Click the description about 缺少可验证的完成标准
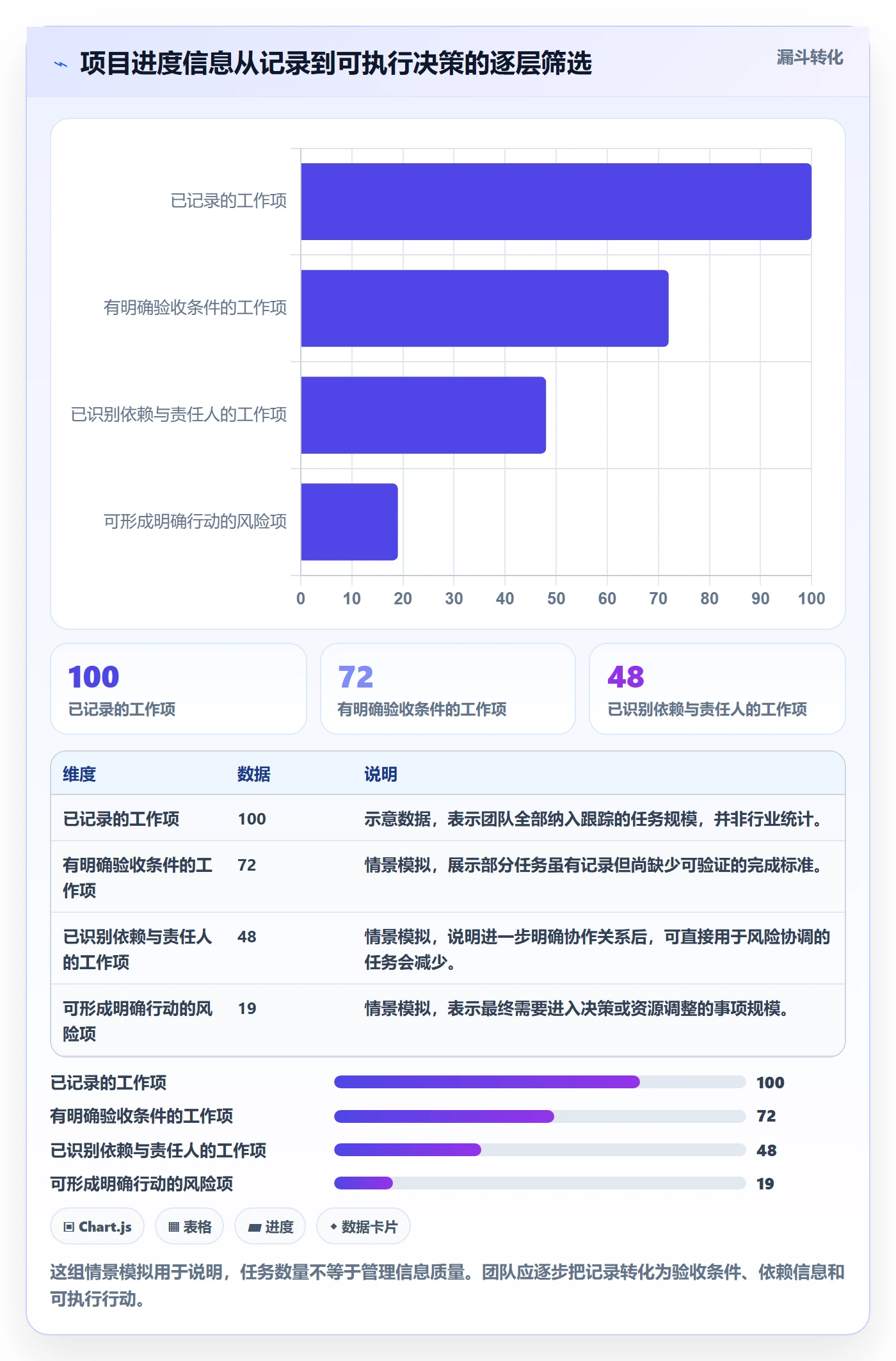This screenshot has width=896, height=1361. click(596, 865)
